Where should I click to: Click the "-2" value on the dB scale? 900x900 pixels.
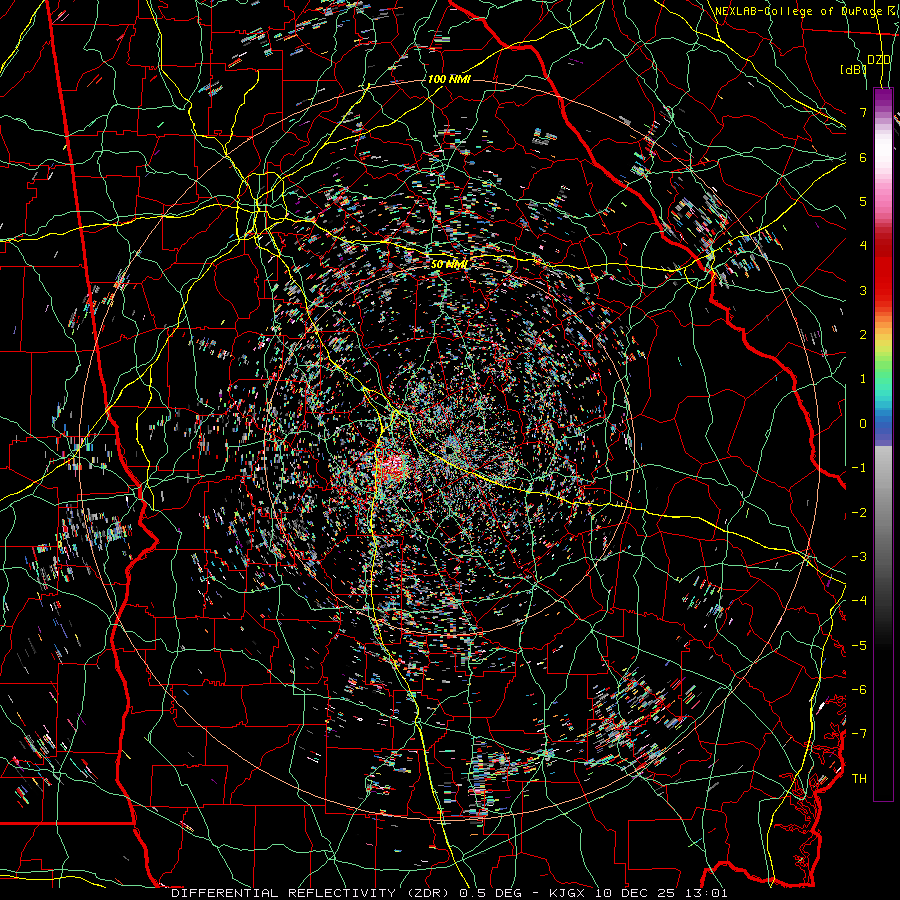coord(859,513)
